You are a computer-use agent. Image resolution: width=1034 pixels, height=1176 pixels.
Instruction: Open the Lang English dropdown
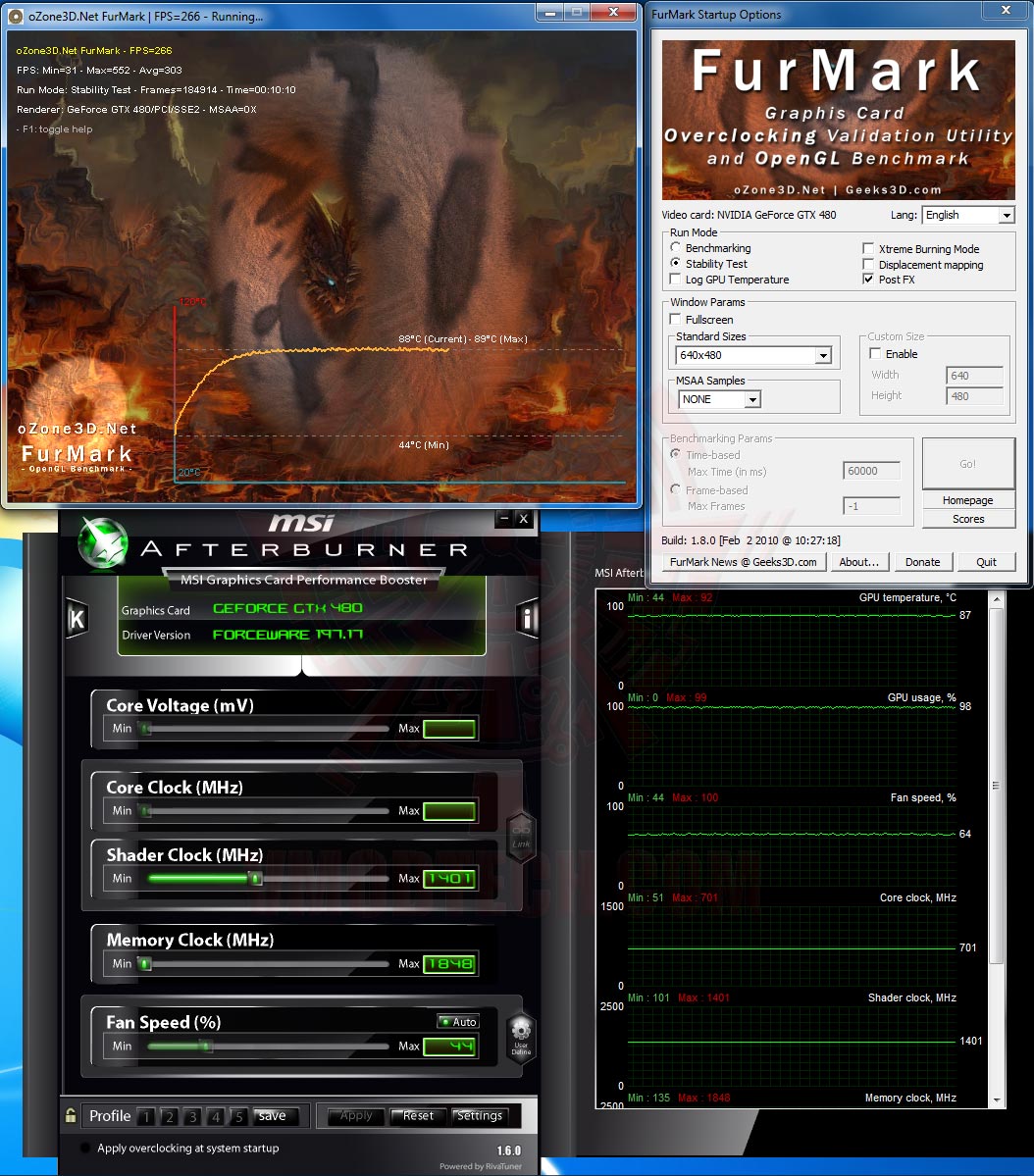tap(968, 215)
